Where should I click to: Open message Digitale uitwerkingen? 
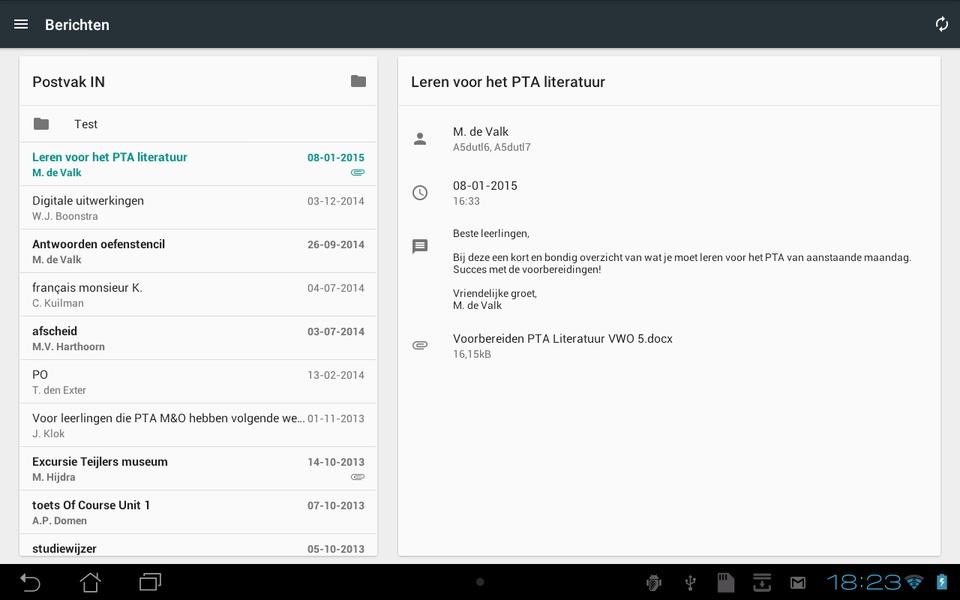pos(198,208)
